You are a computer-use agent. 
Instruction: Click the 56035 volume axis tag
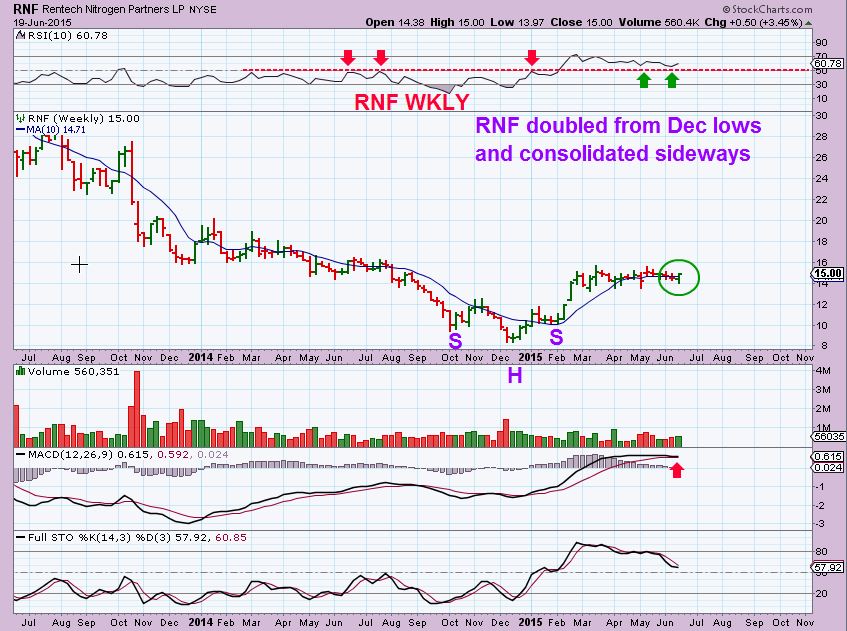829,437
